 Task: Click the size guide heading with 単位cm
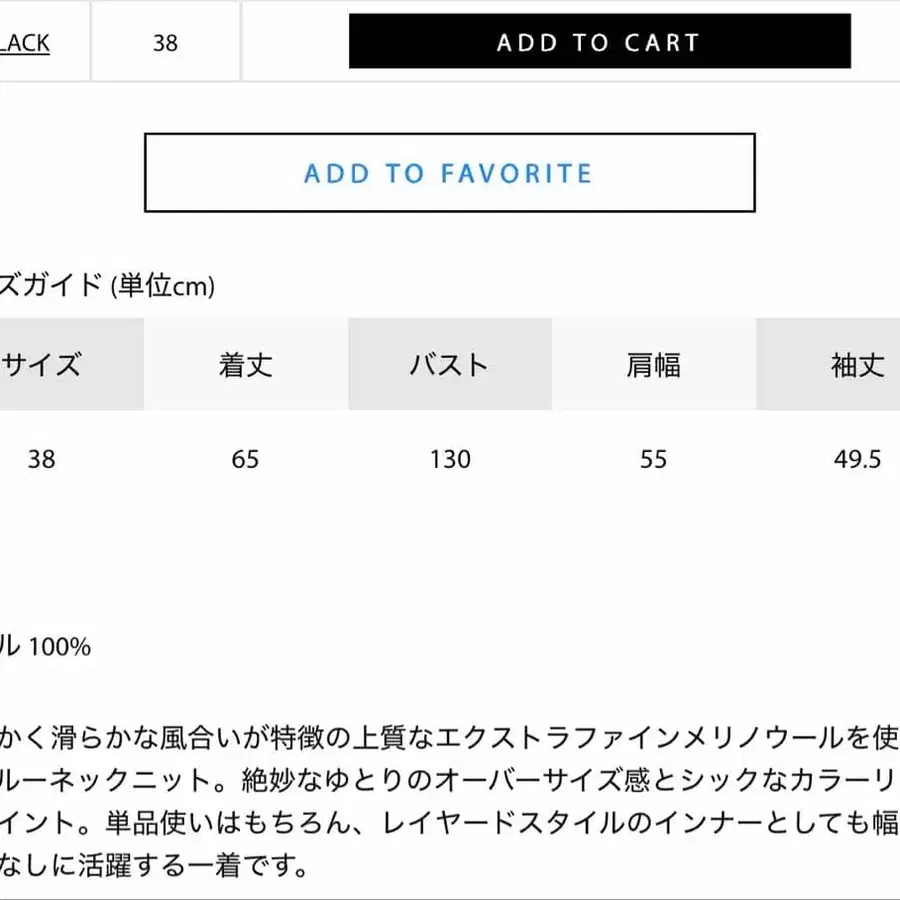107,286
